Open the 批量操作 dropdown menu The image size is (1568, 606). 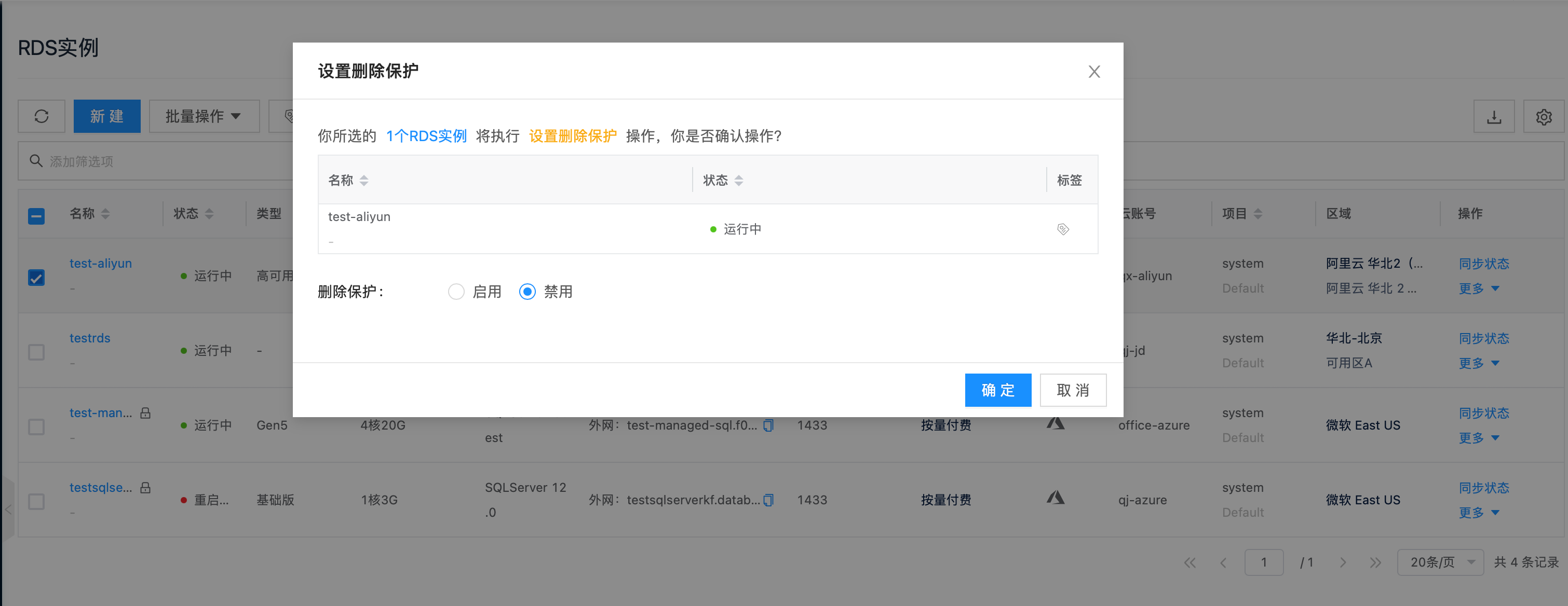point(204,116)
